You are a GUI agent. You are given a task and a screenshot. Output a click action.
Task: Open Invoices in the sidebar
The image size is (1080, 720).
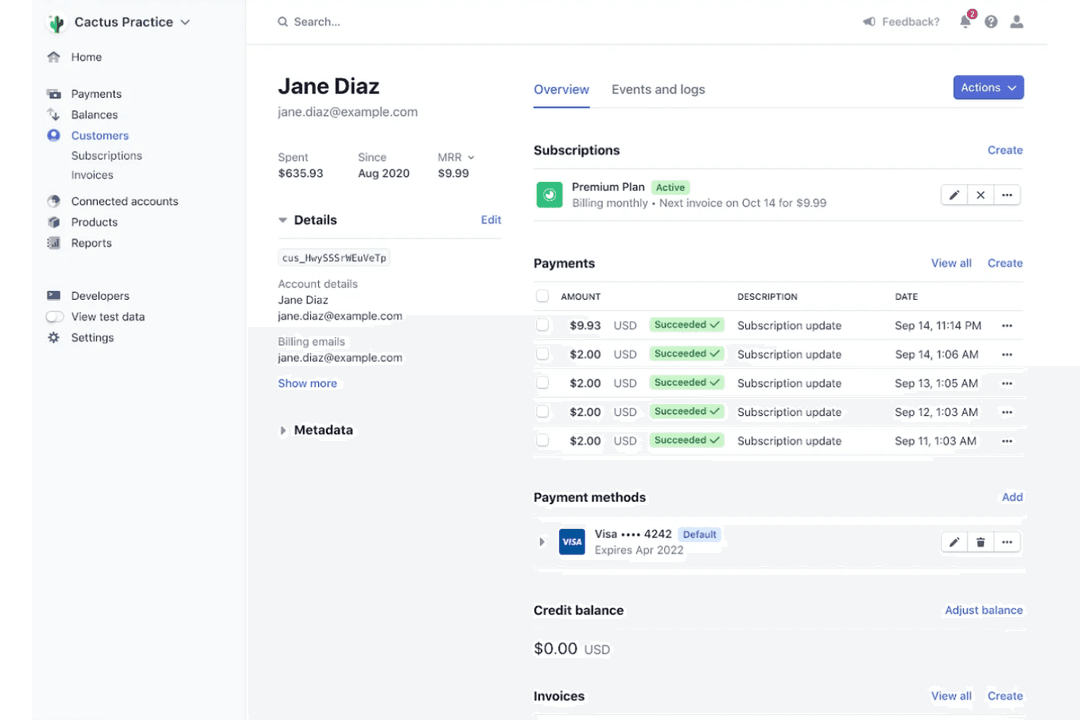click(92, 175)
